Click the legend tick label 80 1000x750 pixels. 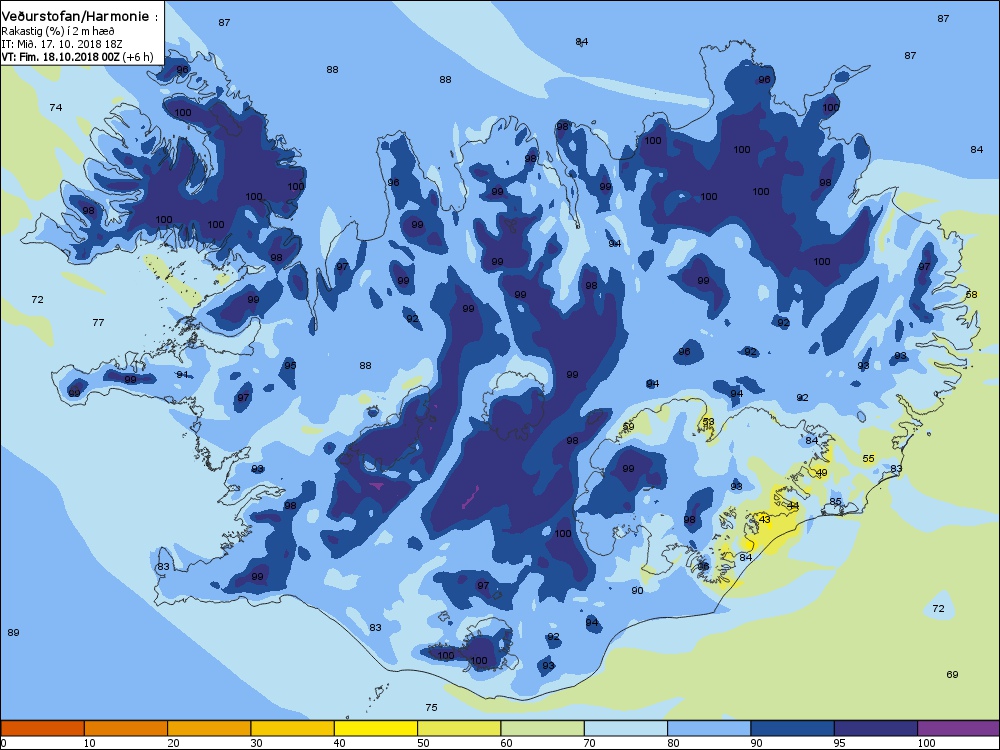click(x=673, y=743)
